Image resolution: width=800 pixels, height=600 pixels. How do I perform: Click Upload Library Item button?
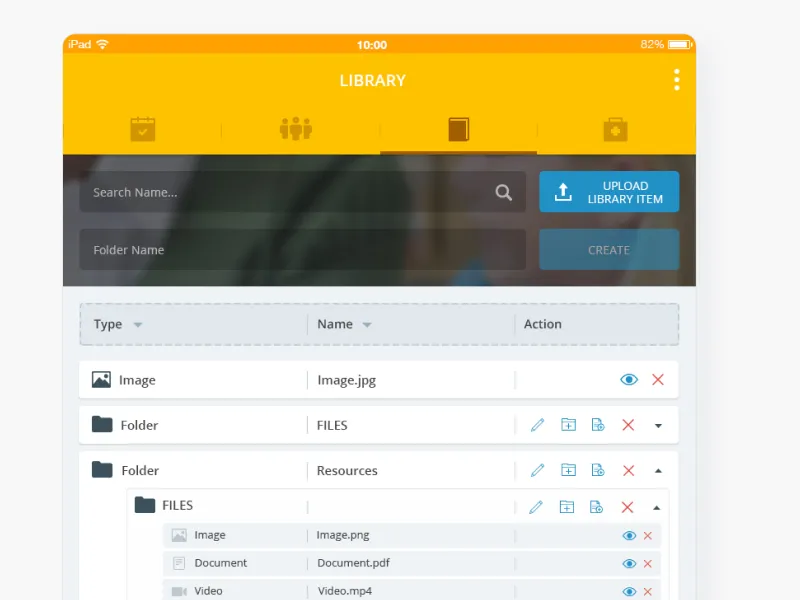(609, 192)
